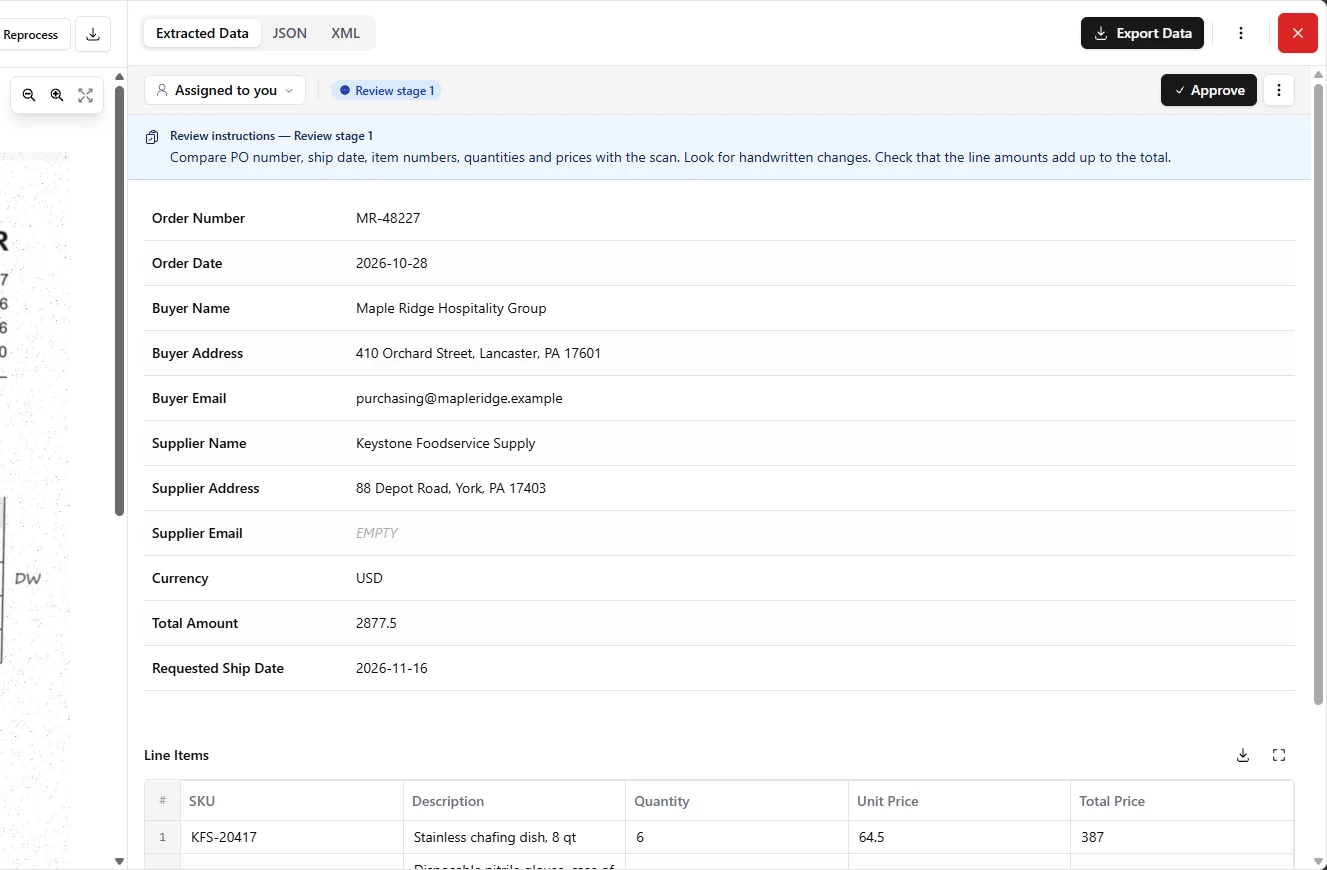Open the more options menu beside Export Data
Screen dimensions: 1327x870
pyautogui.click(x=1241, y=33)
